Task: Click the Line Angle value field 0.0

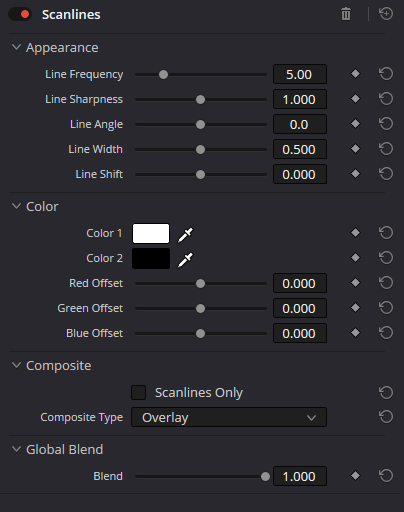Action: [x=300, y=124]
